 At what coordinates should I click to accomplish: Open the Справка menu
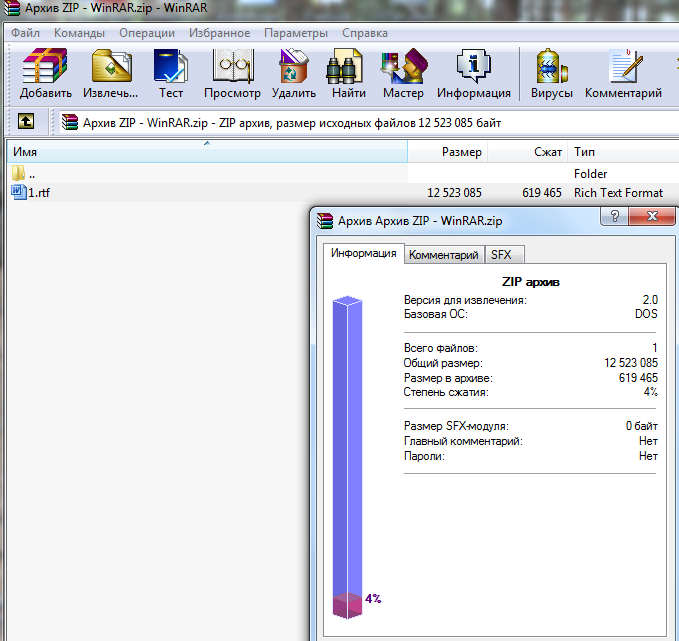pos(365,33)
